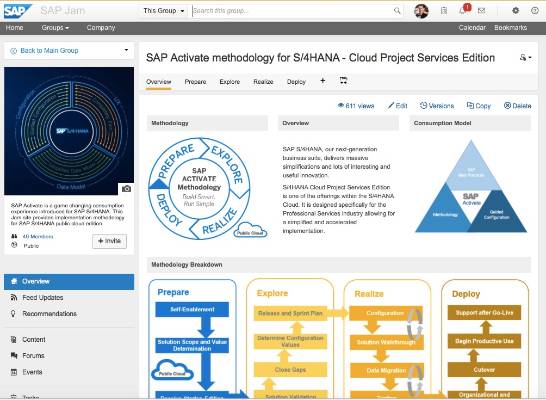
Task: Click the Invite button
Action: pyautogui.click(x=109, y=241)
